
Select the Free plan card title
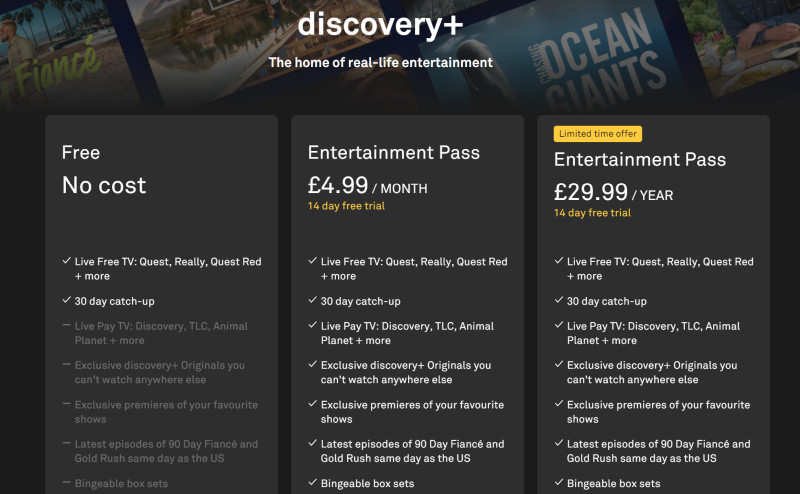(x=81, y=152)
